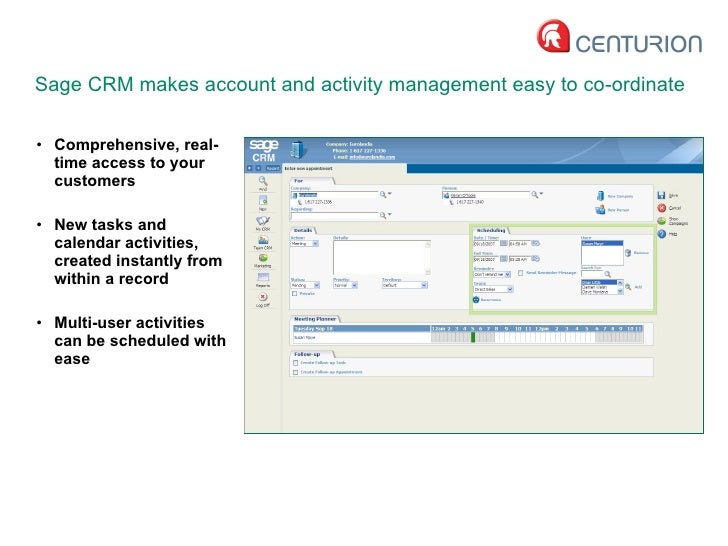Expand the Regarding search arrow dropdown
The image size is (728, 546).
coord(390,214)
